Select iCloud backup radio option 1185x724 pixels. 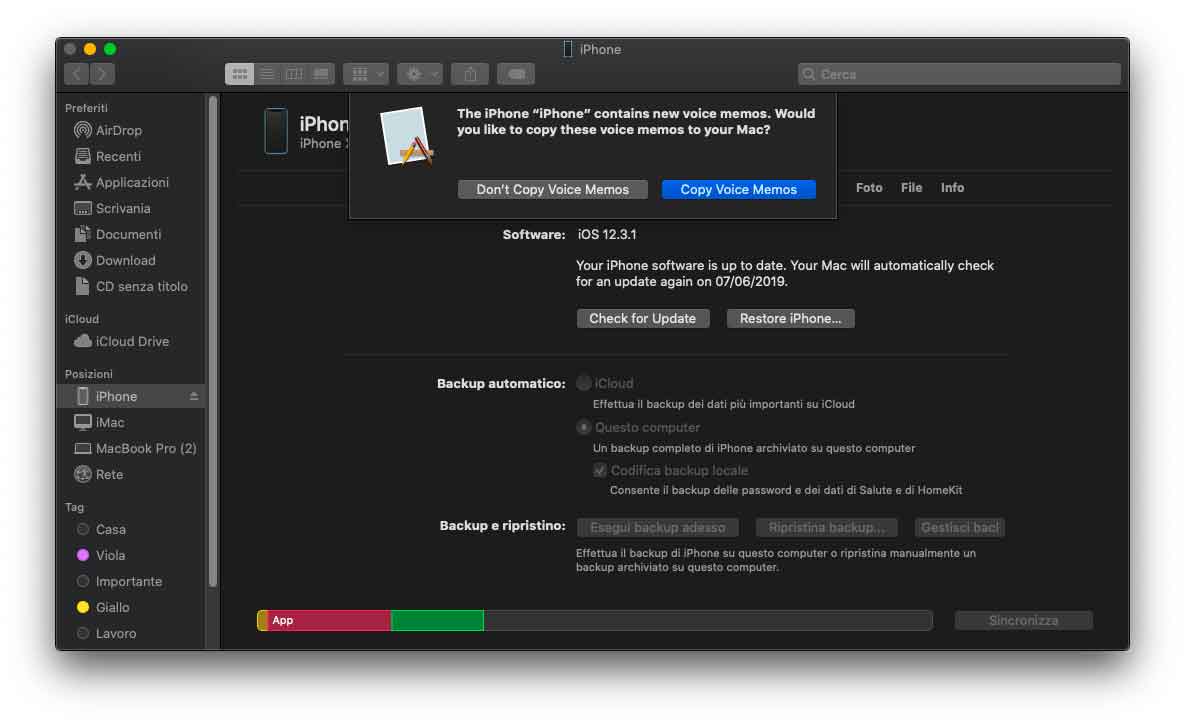pos(583,383)
